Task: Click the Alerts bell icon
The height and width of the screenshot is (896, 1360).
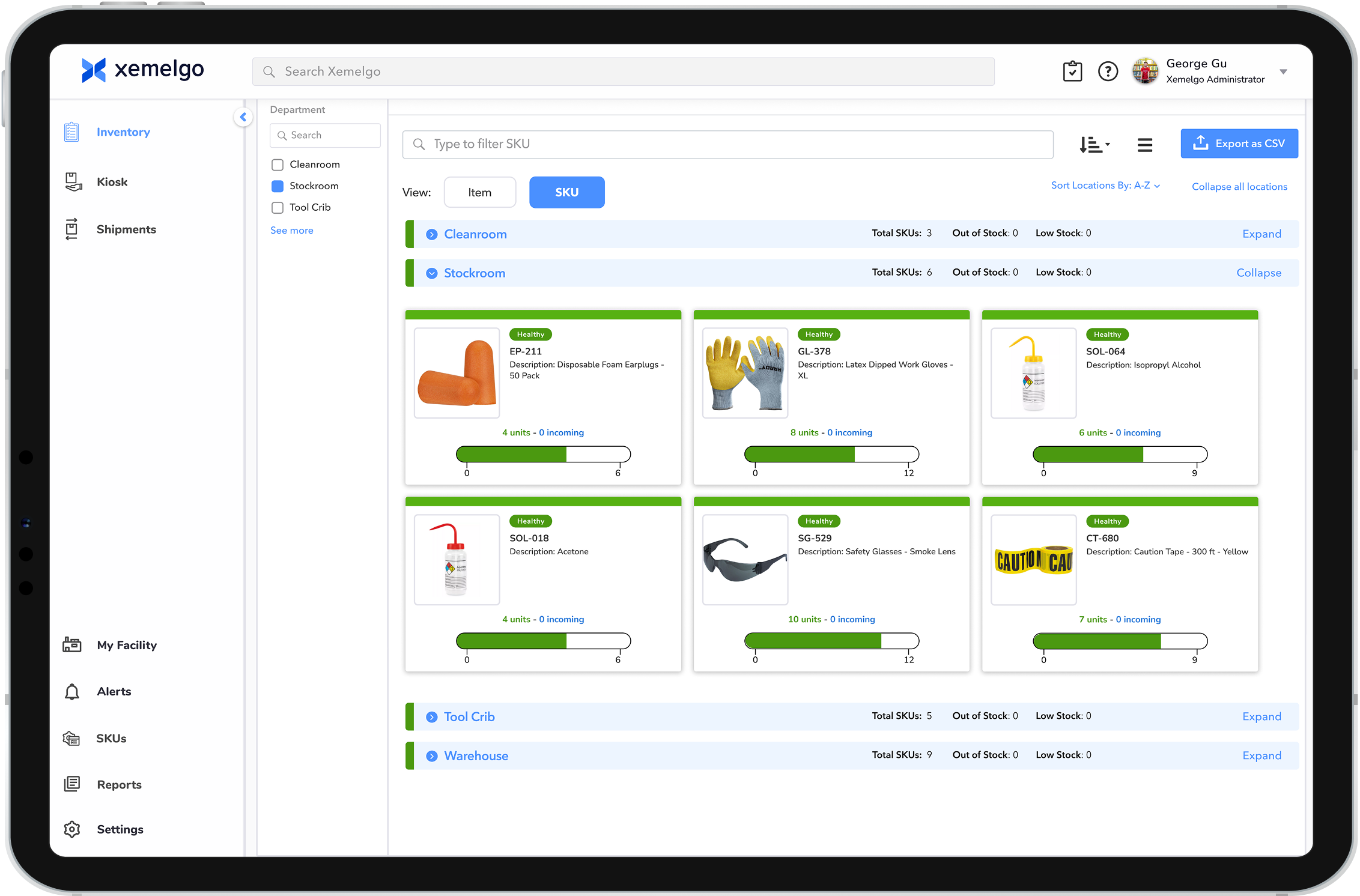Action: 72,692
